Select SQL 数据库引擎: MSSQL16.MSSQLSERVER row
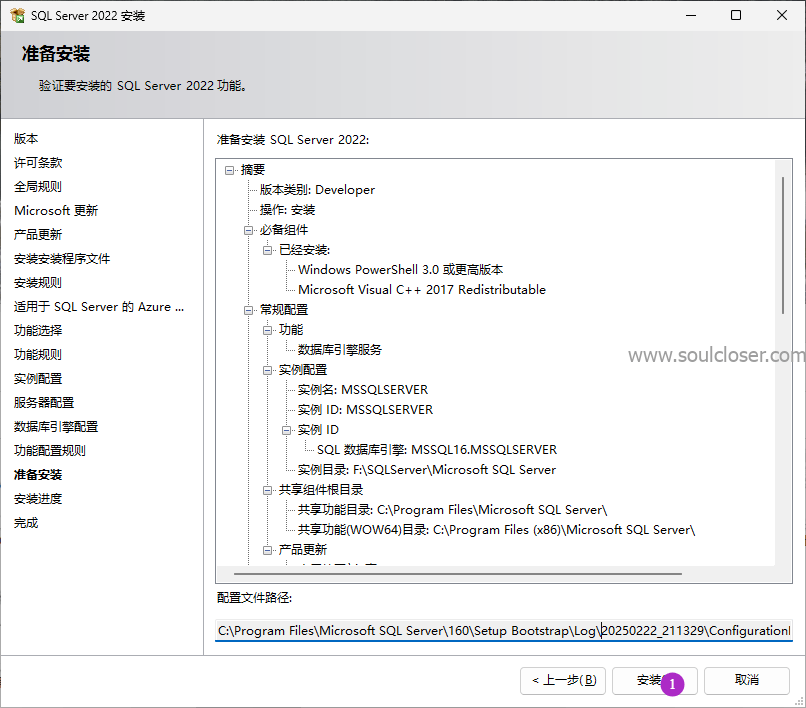The image size is (806, 708). point(437,450)
